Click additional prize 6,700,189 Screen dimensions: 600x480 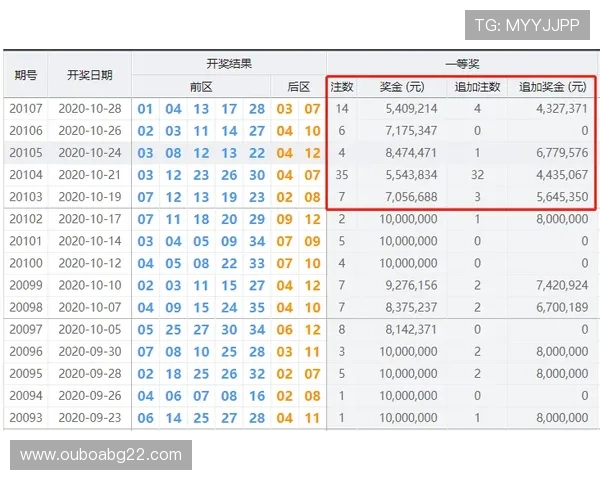pyautogui.click(x=562, y=307)
